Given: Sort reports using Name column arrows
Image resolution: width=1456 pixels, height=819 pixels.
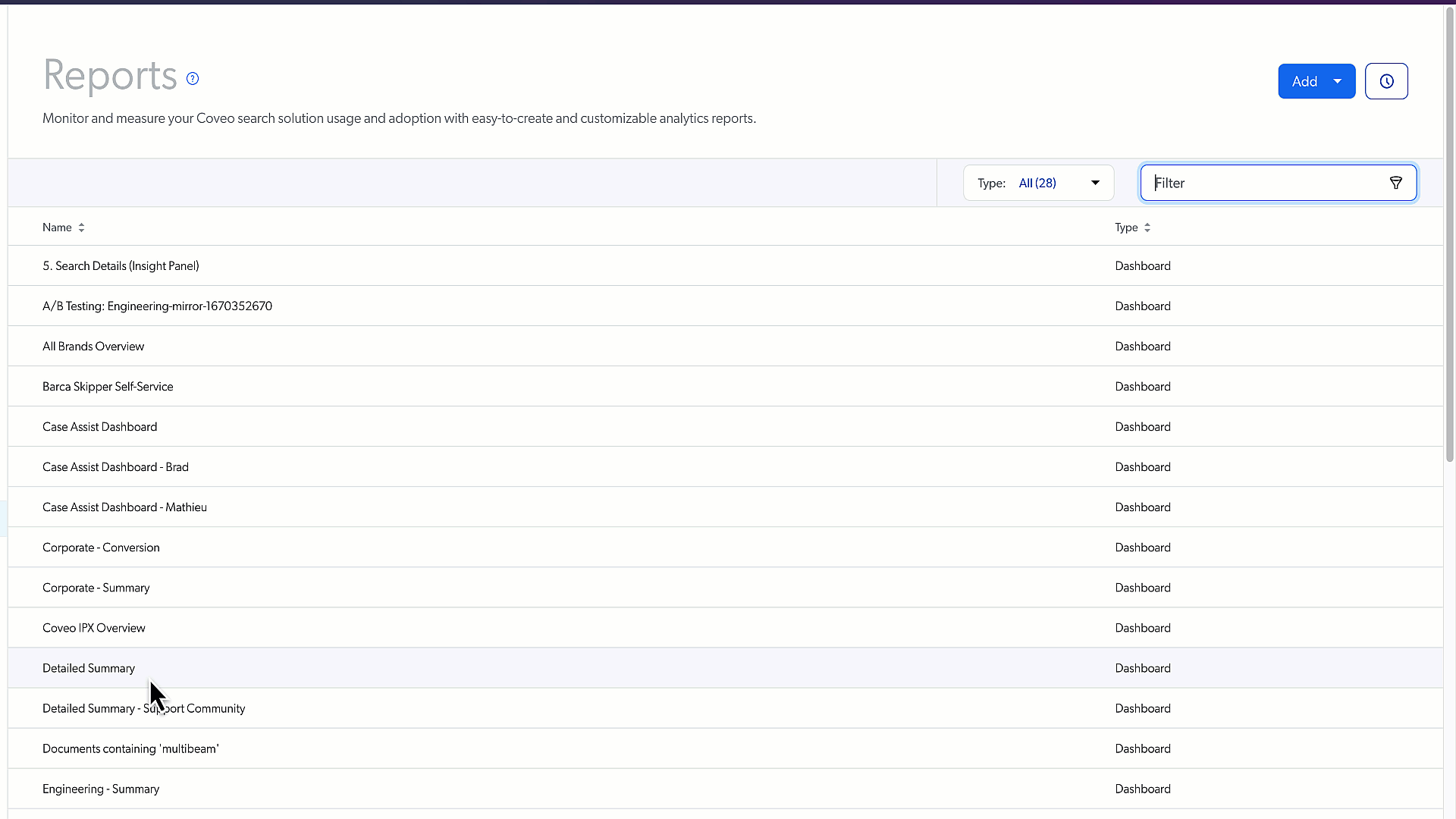Looking at the screenshot, I should click(x=81, y=227).
